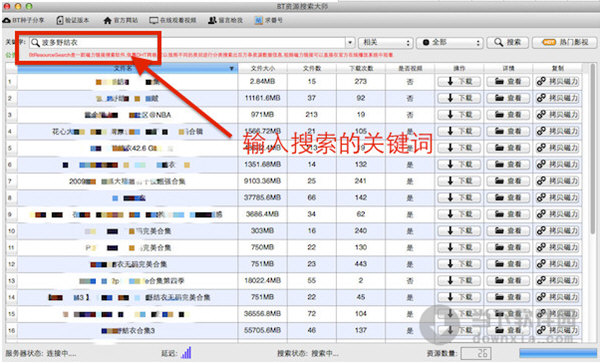Screen dimensions: 600x363
Task: Open the BT种子分享 cloud toolbar item
Action: (24, 20)
